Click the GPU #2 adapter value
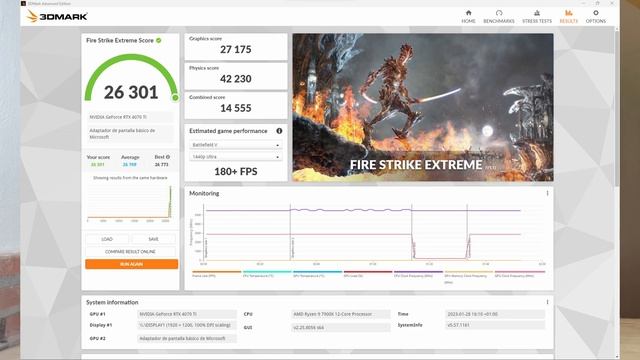 187,338
